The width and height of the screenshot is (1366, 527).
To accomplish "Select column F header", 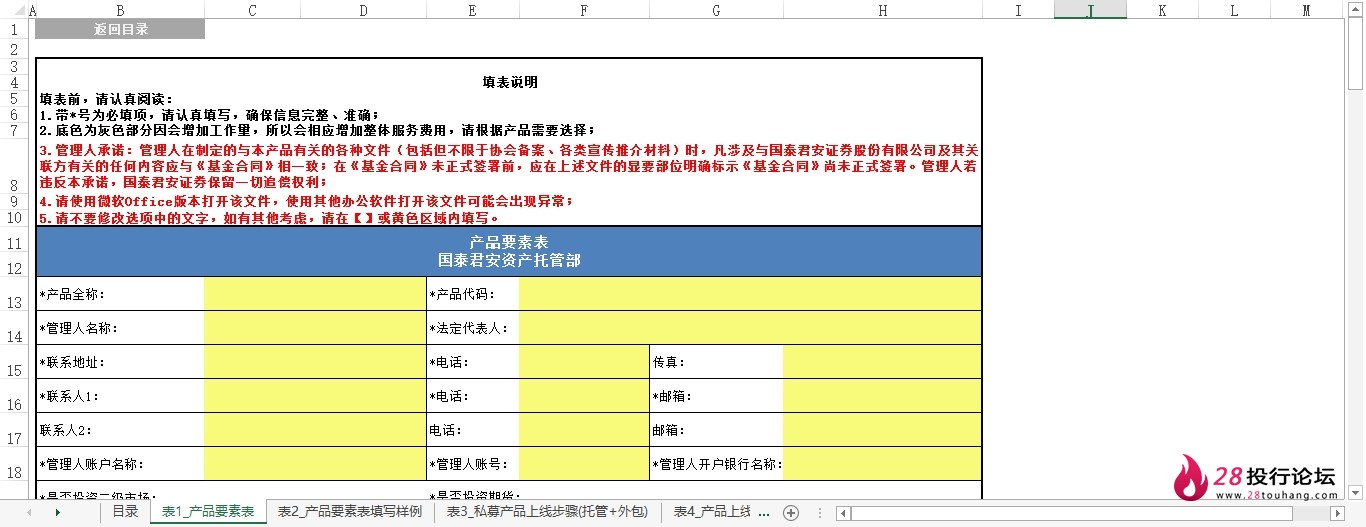I will click(x=583, y=10).
